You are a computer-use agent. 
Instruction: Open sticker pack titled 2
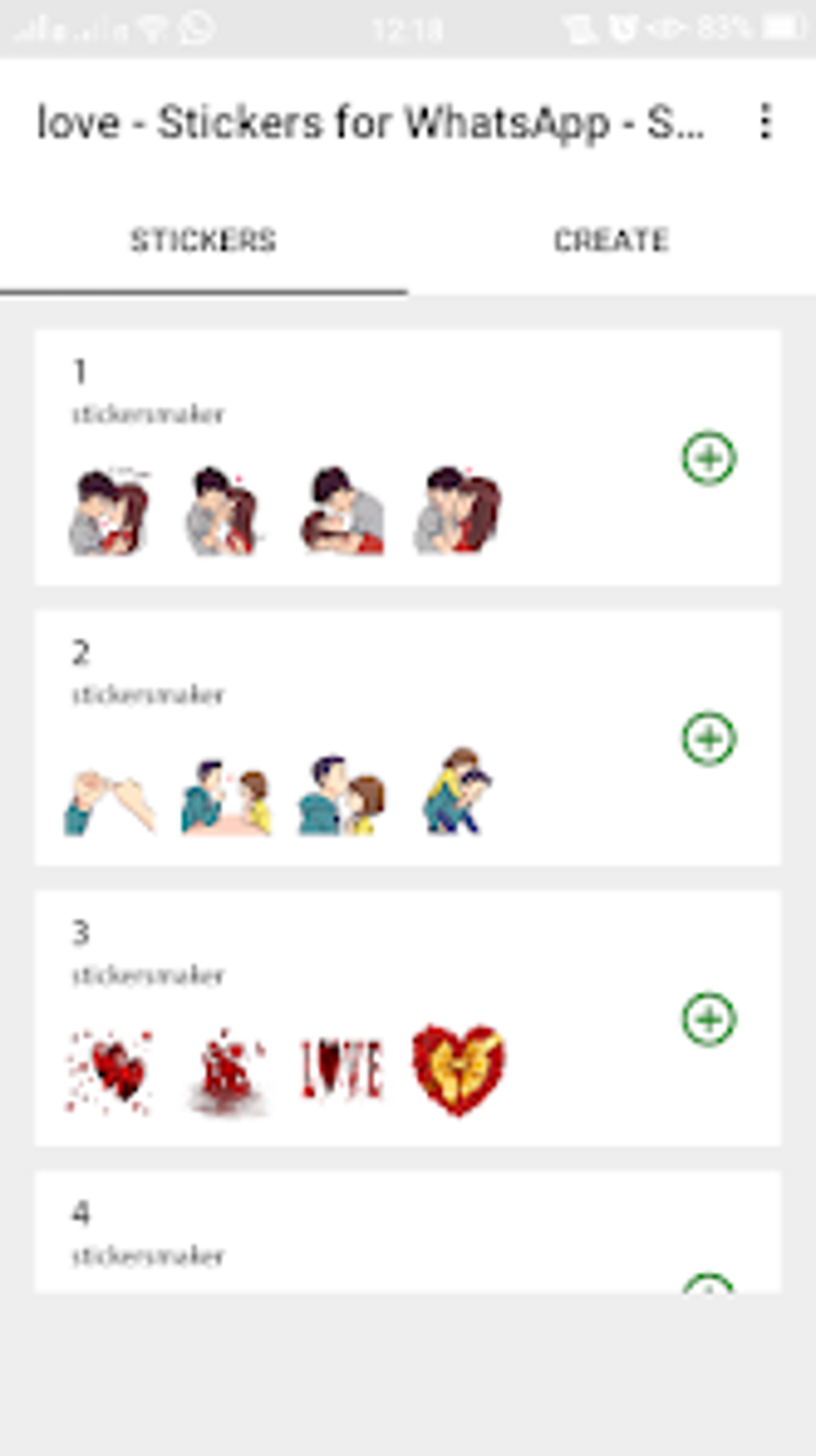[x=408, y=737]
